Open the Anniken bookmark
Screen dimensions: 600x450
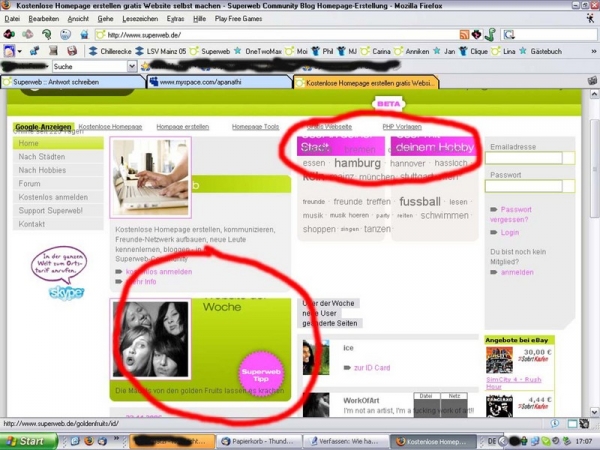point(412,51)
